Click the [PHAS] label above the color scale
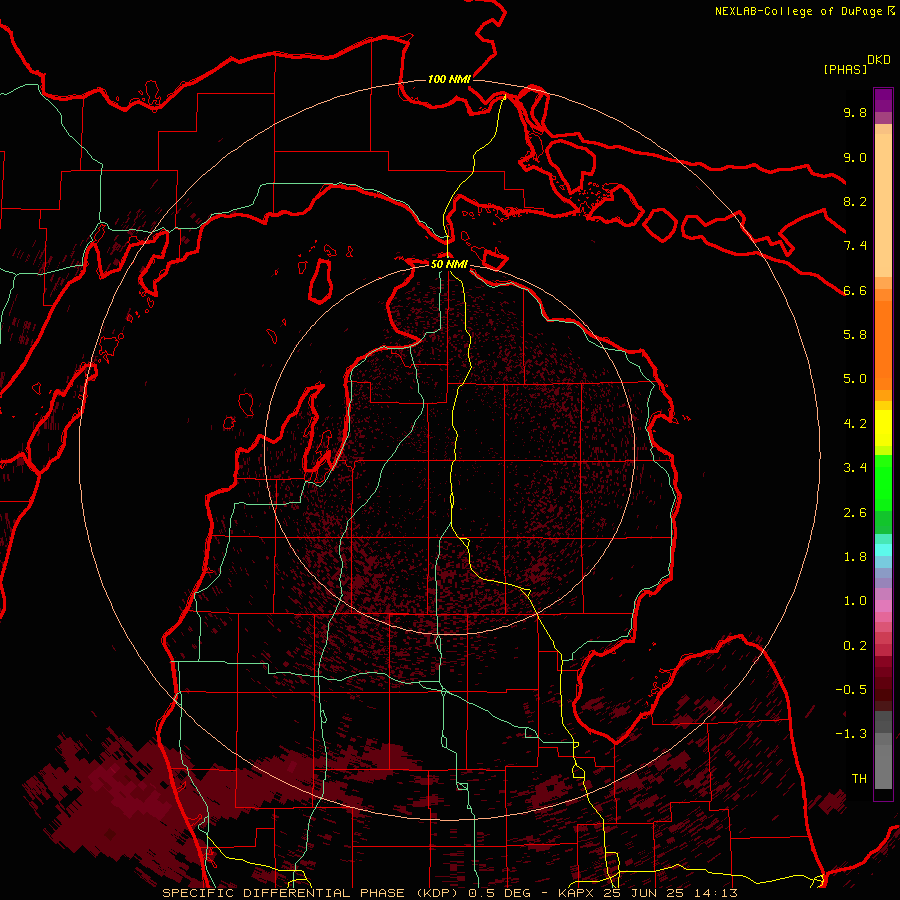The height and width of the screenshot is (900, 900). [x=845, y=69]
